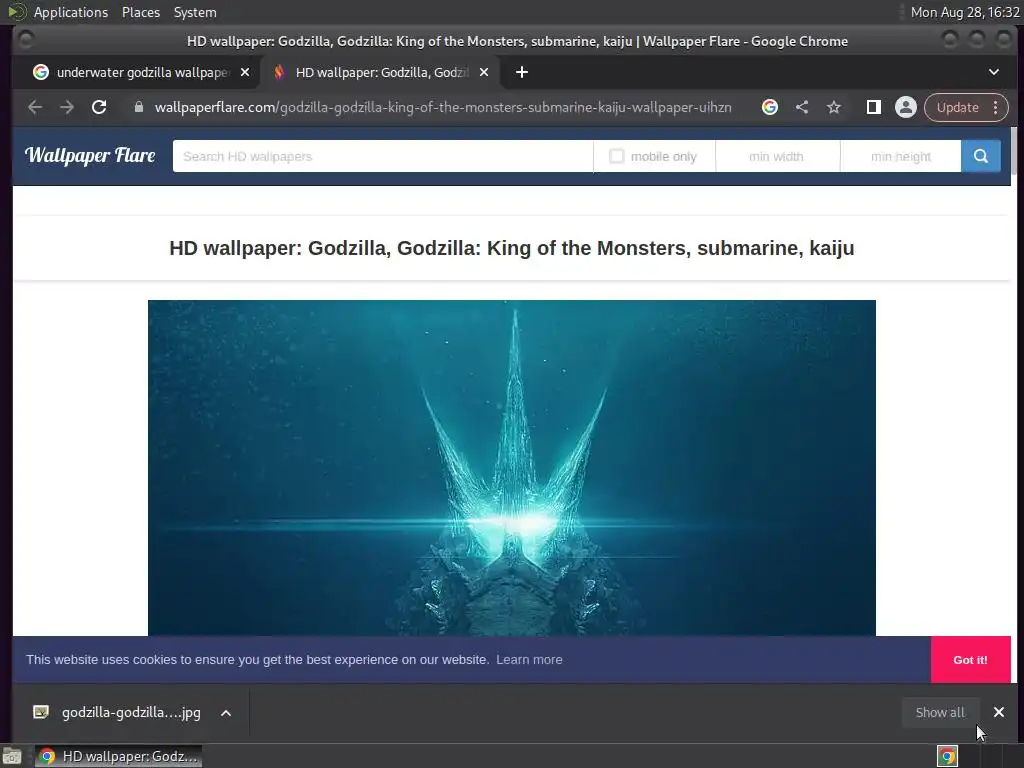Screen dimensions: 1024x768
Task: Open Learn more cookie link
Action: 529,660
